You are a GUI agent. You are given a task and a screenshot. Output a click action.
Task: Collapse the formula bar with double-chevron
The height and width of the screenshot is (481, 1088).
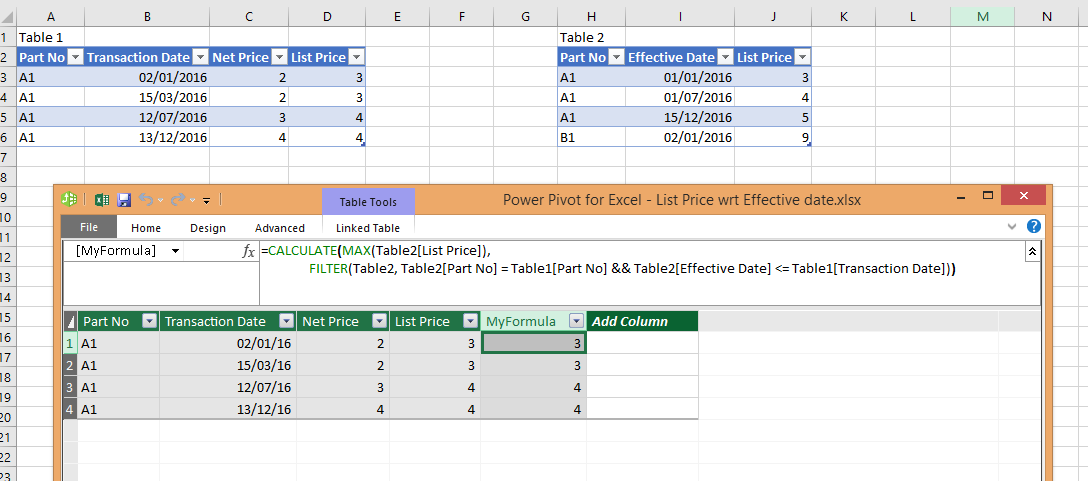click(x=1032, y=253)
